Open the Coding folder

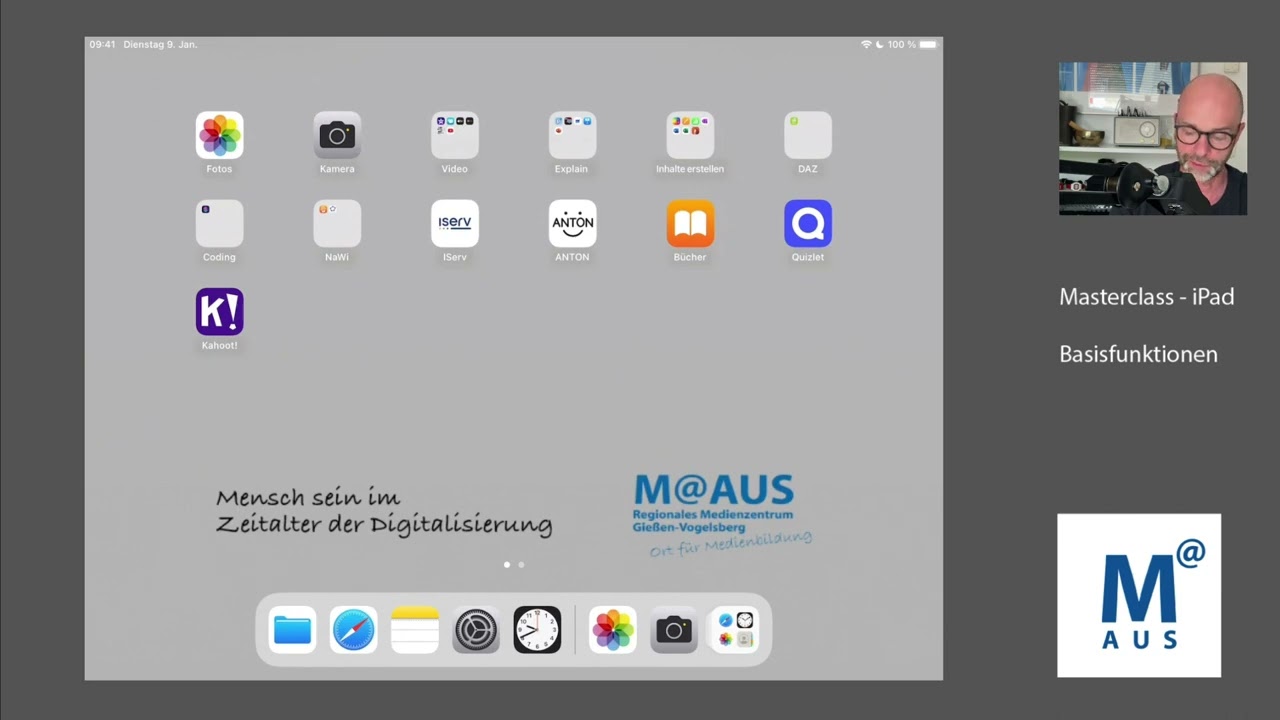[219, 223]
